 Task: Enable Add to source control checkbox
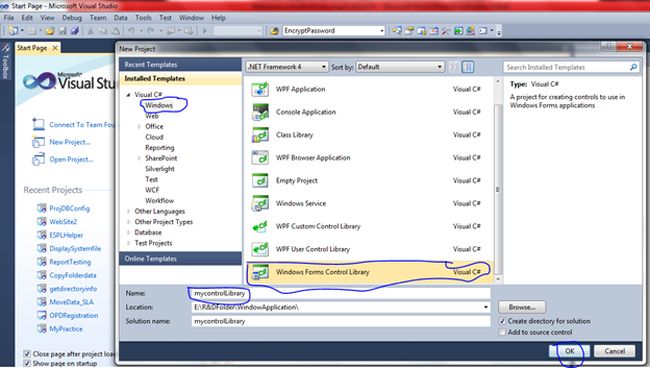tap(502, 332)
